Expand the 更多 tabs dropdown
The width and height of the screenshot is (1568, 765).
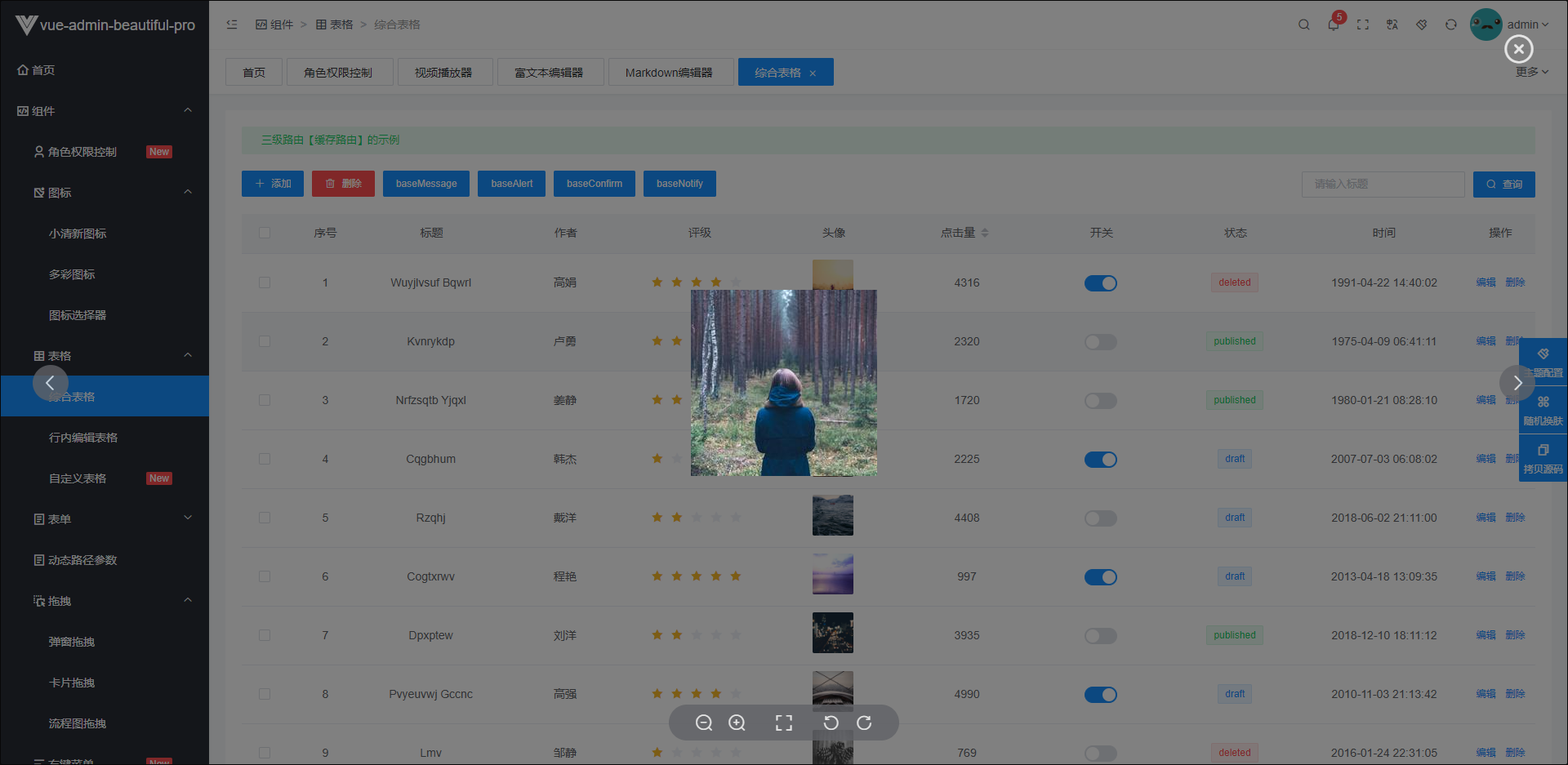[1532, 72]
